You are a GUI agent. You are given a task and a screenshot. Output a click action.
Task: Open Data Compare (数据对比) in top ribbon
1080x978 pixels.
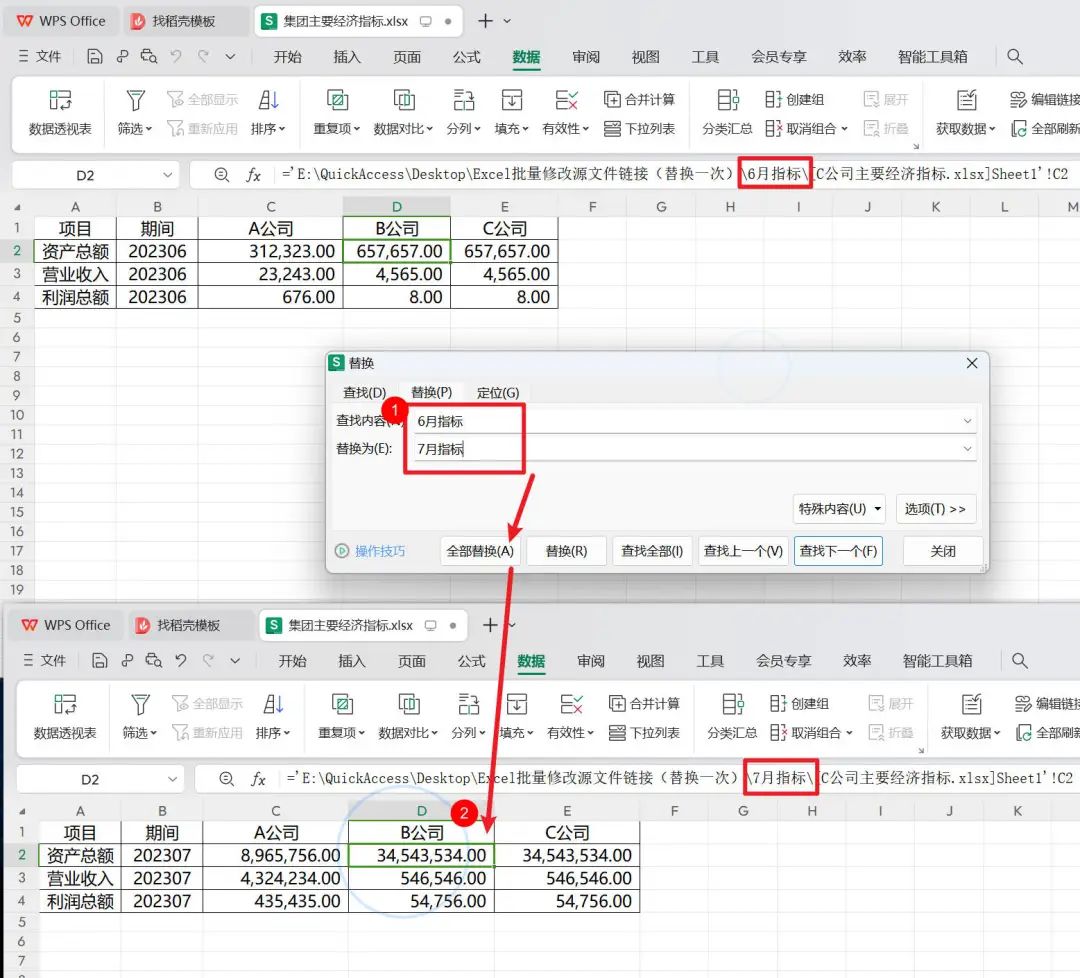click(404, 113)
